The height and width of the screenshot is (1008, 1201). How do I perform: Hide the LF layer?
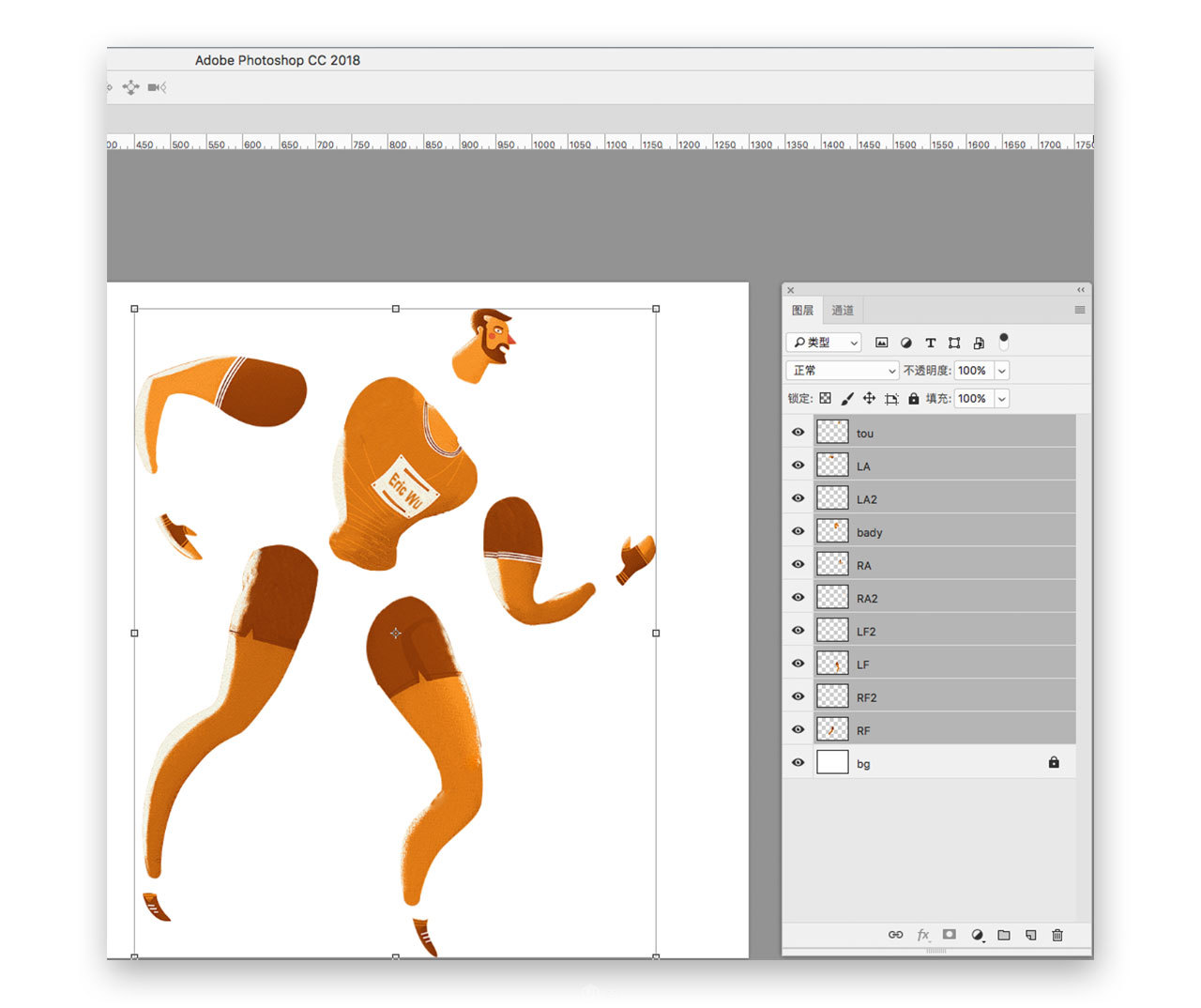coord(798,664)
